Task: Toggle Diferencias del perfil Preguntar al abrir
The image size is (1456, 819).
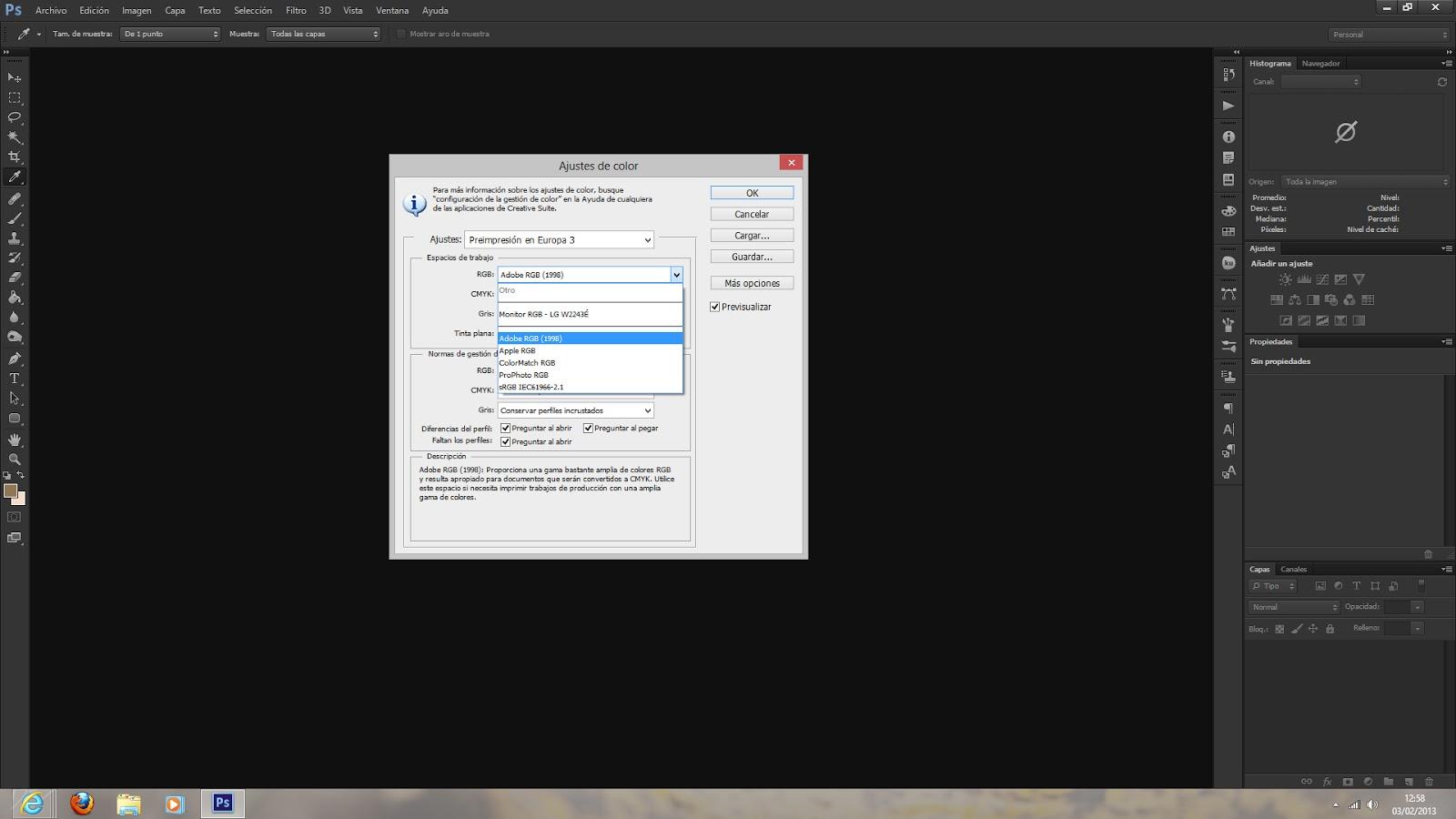Action: 505,428
